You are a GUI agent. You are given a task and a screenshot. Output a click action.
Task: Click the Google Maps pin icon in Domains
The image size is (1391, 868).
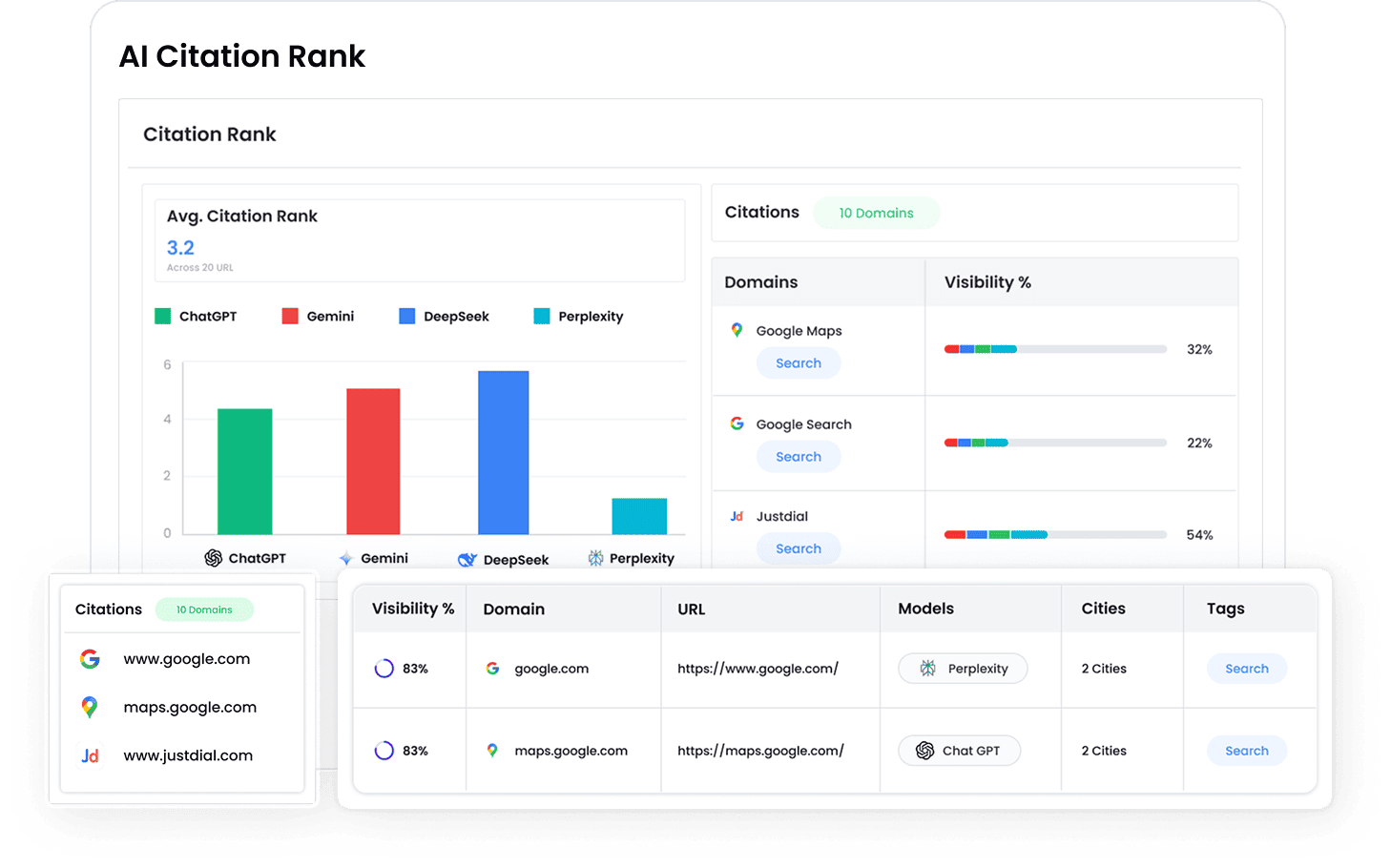click(x=737, y=330)
